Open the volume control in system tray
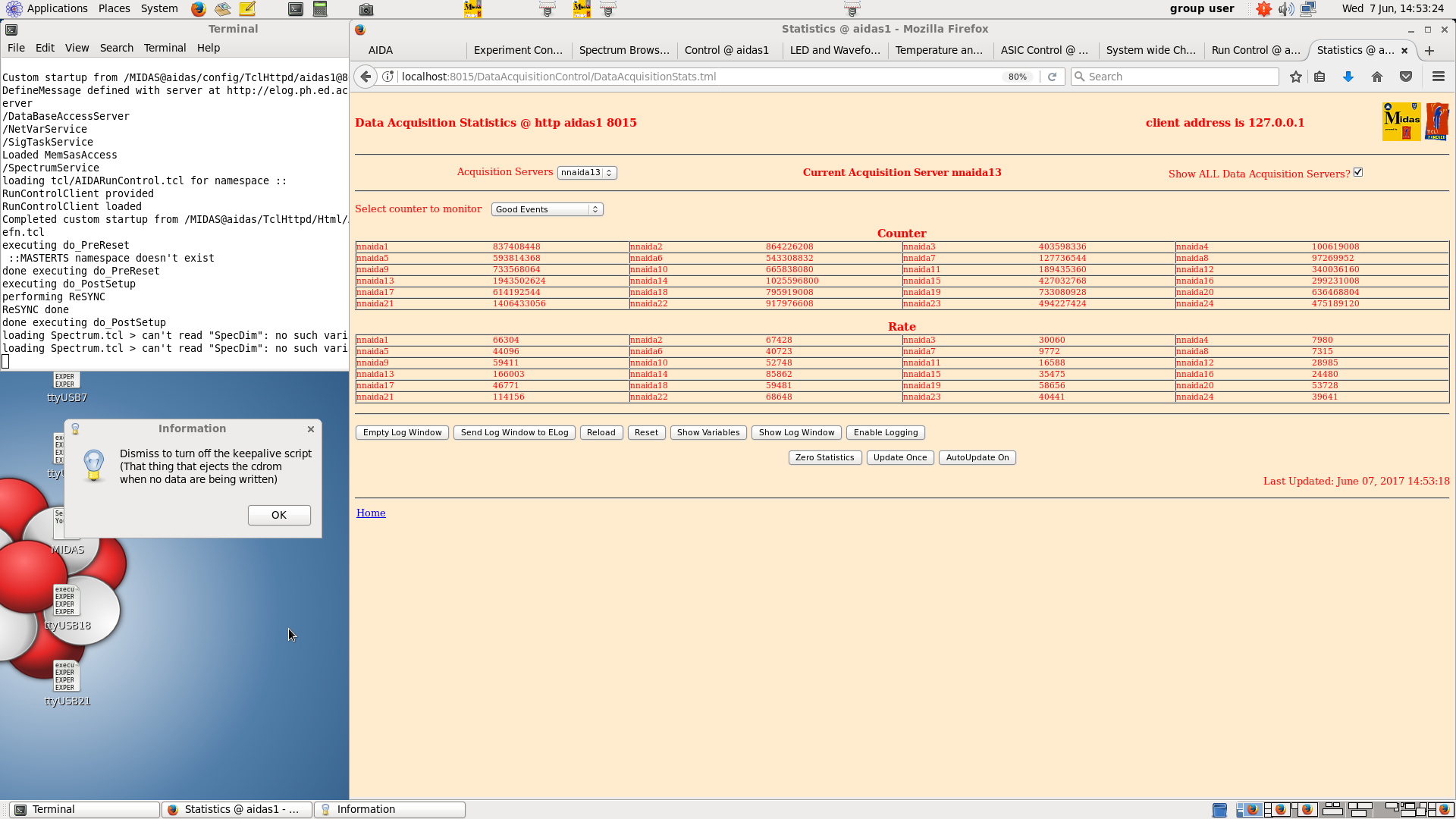 point(1286,9)
